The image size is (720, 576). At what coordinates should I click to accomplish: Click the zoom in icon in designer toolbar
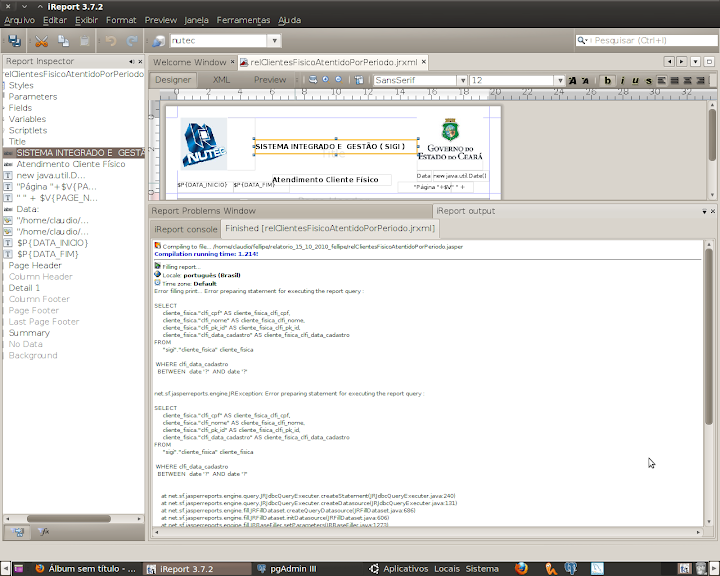pyautogui.click(x=325, y=80)
